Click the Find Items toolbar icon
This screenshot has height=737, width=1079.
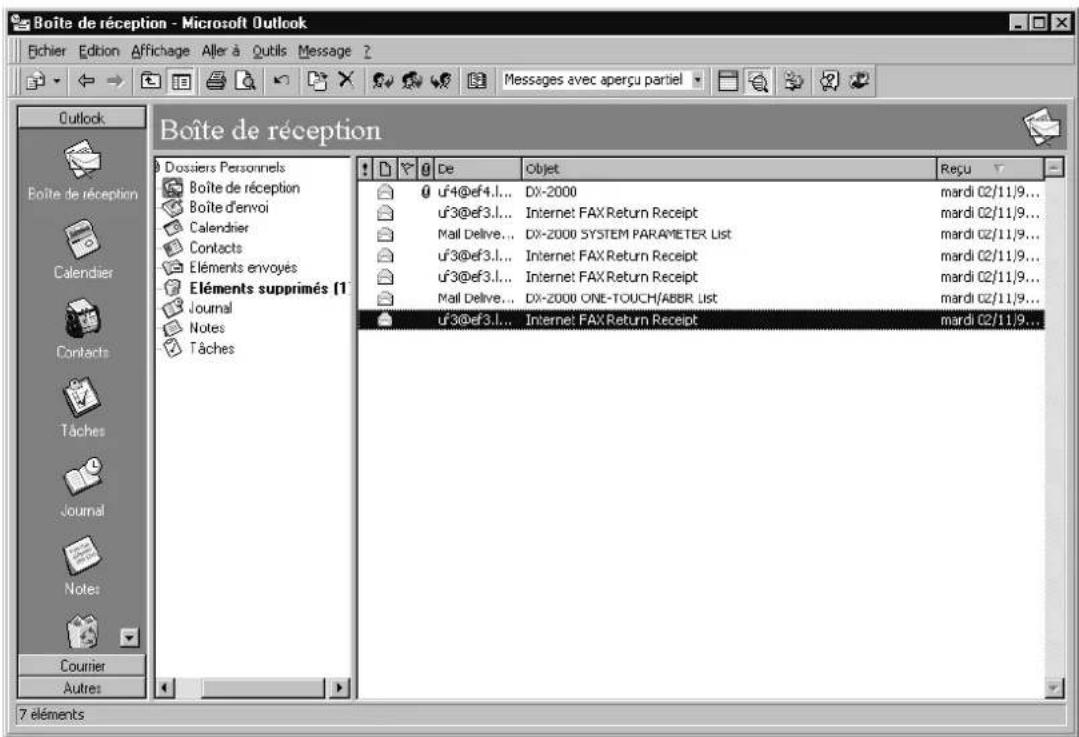(x=793, y=81)
